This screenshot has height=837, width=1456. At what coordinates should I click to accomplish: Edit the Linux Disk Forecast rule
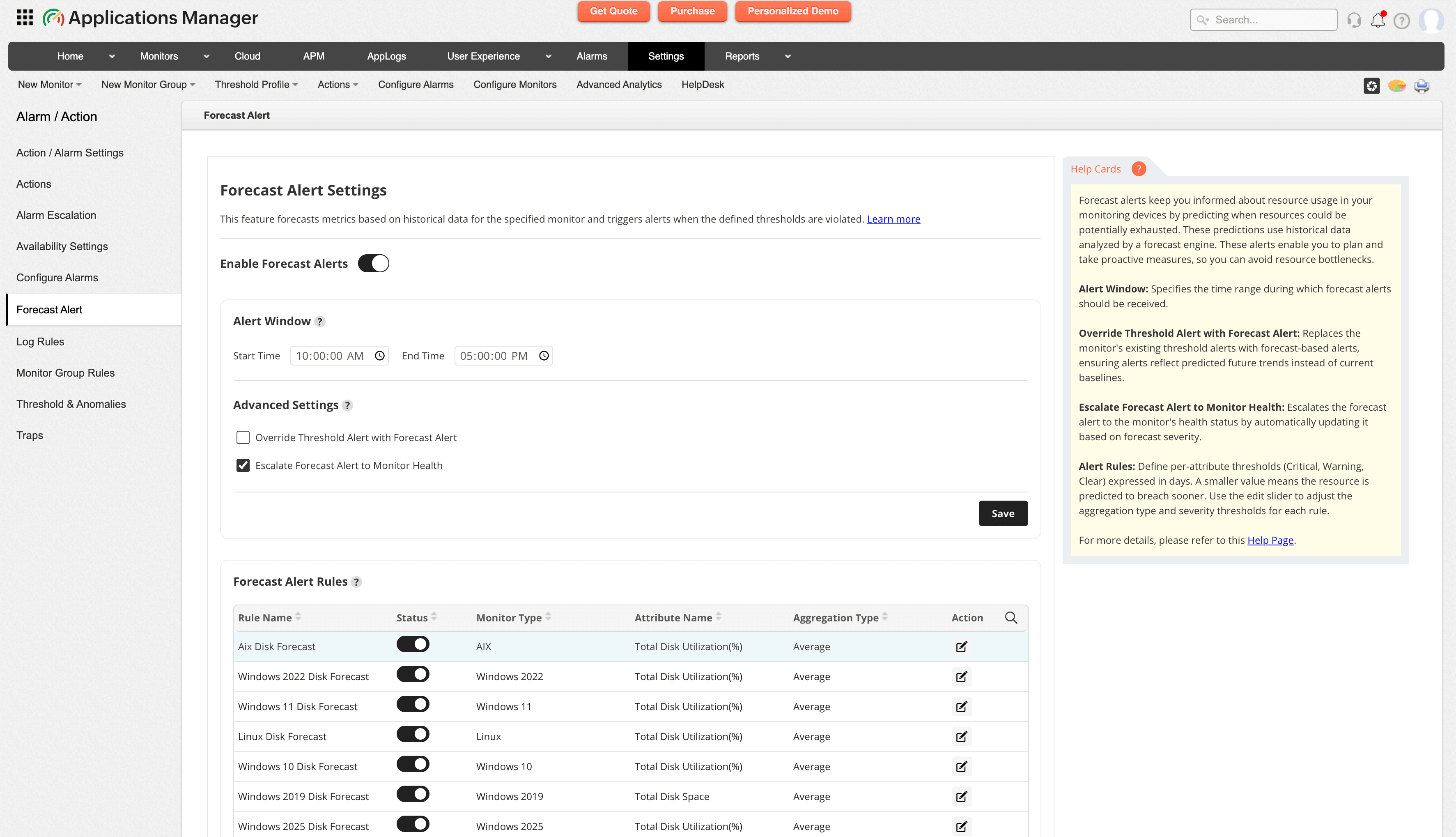pos(961,736)
